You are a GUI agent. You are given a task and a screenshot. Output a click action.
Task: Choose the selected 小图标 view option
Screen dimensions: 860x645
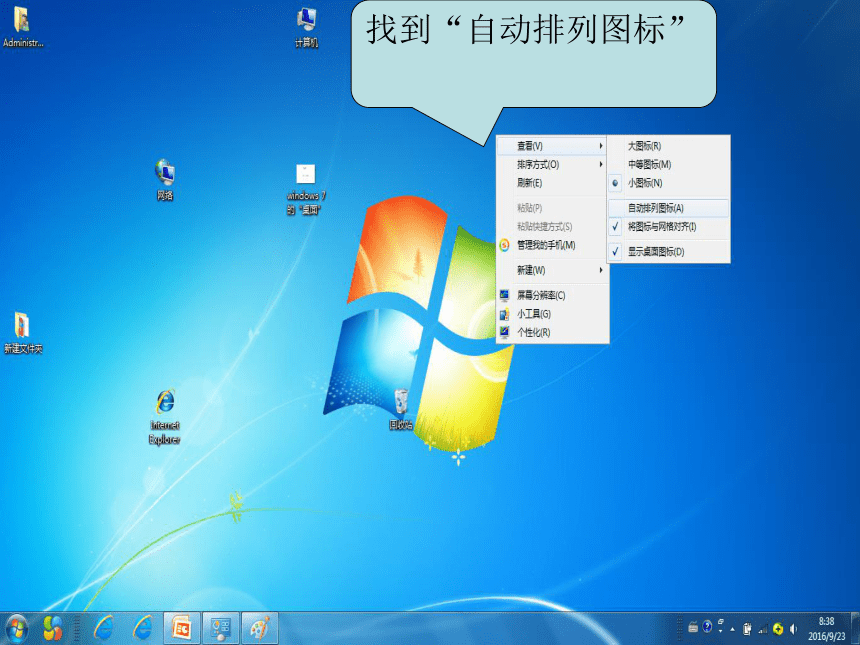(669, 183)
